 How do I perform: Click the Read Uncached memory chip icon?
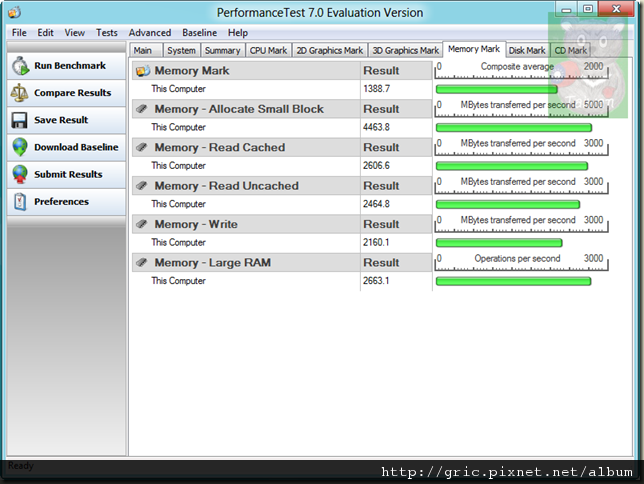point(142,186)
